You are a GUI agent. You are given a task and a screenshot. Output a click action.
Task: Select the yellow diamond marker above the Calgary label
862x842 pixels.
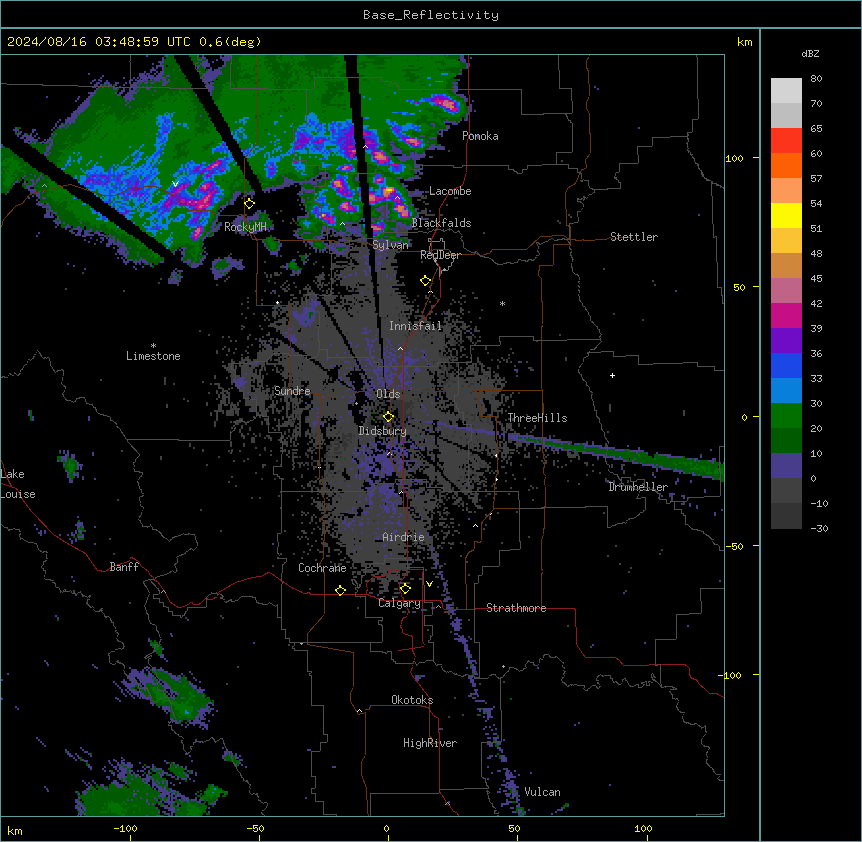click(x=405, y=589)
